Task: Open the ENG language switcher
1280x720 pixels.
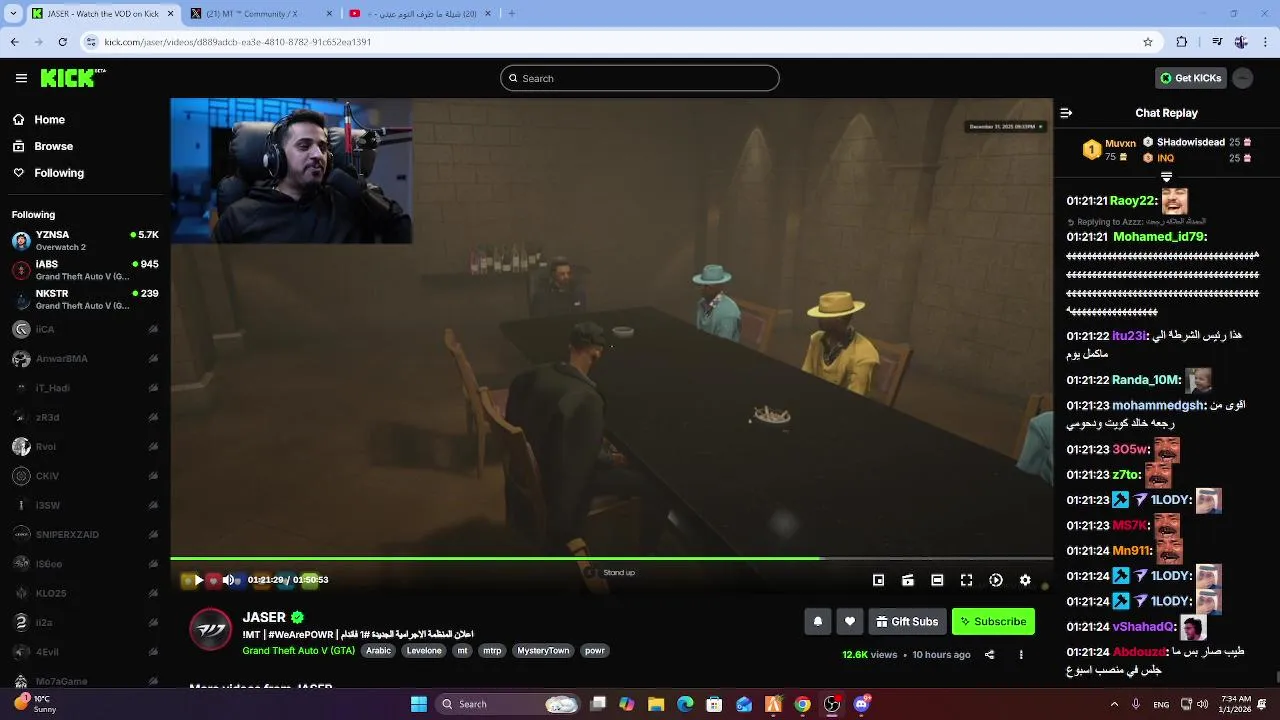Action: (1161, 704)
